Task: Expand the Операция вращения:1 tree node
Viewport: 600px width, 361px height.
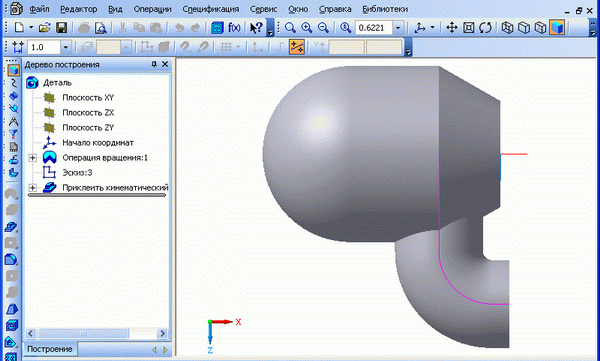Action: click(x=33, y=158)
